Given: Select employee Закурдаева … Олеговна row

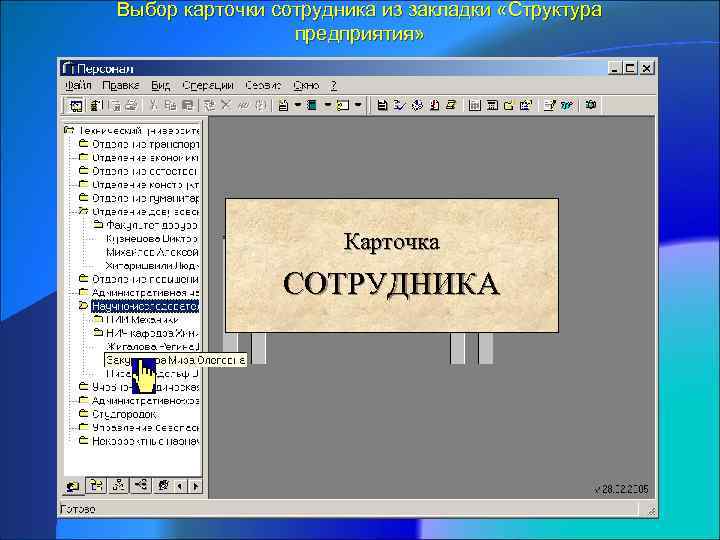Looking at the screenshot, I should click(x=176, y=360).
